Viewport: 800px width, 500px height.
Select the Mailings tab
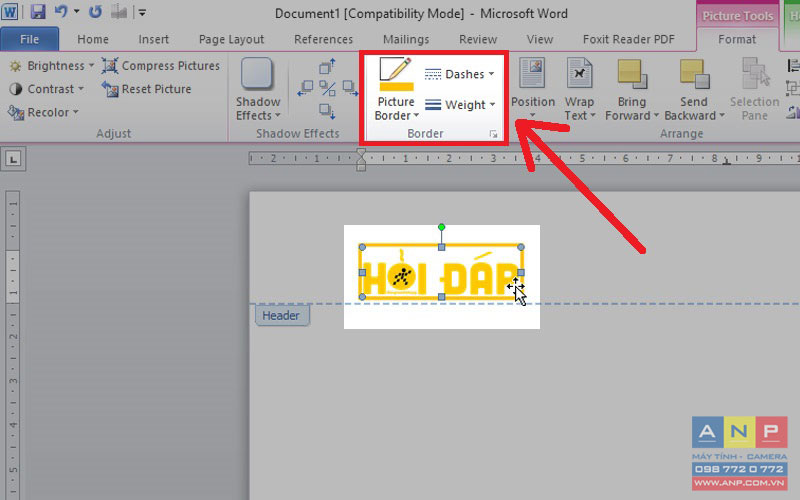pos(406,39)
